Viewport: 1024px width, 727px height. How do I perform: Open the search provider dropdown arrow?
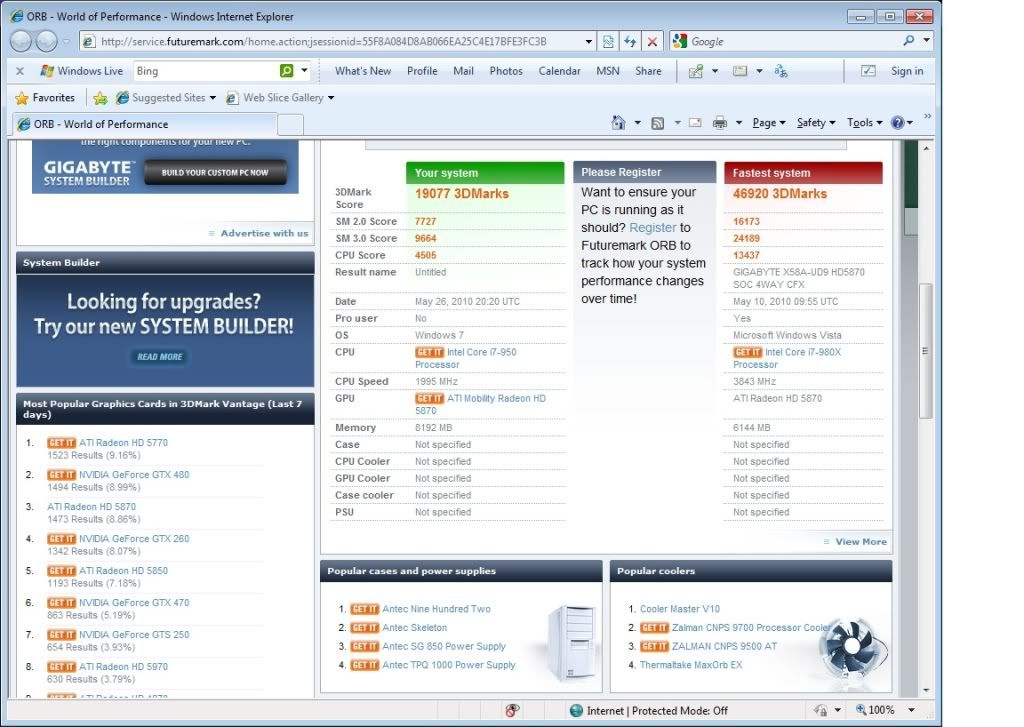[927, 40]
